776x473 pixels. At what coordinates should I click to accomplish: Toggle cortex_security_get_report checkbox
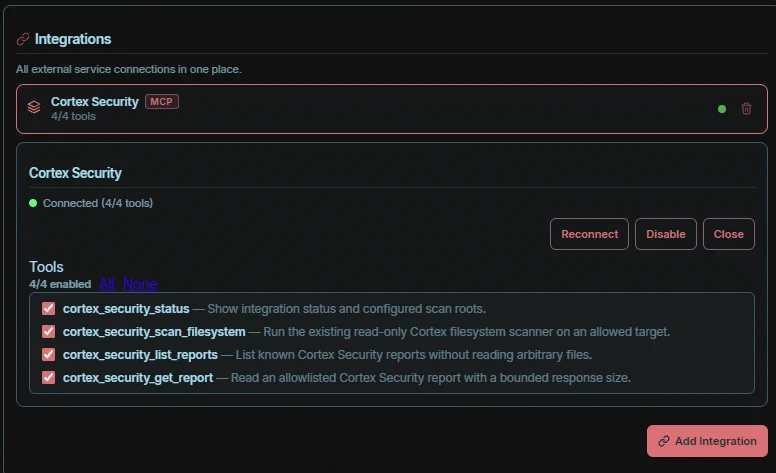[x=48, y=378]
